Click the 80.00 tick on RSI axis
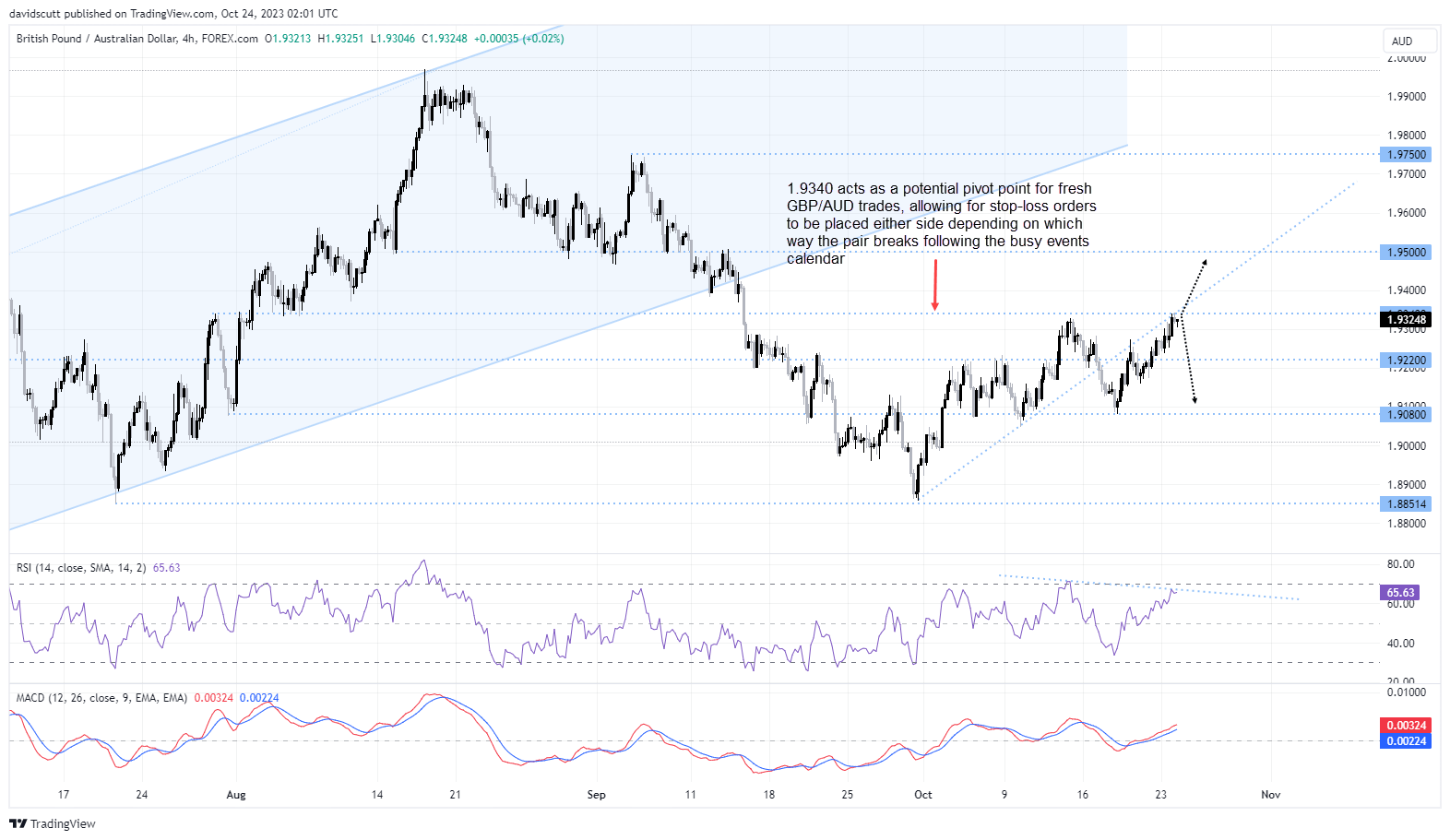The width and height of the screenshot is (1450, 840). (1401, 564)
